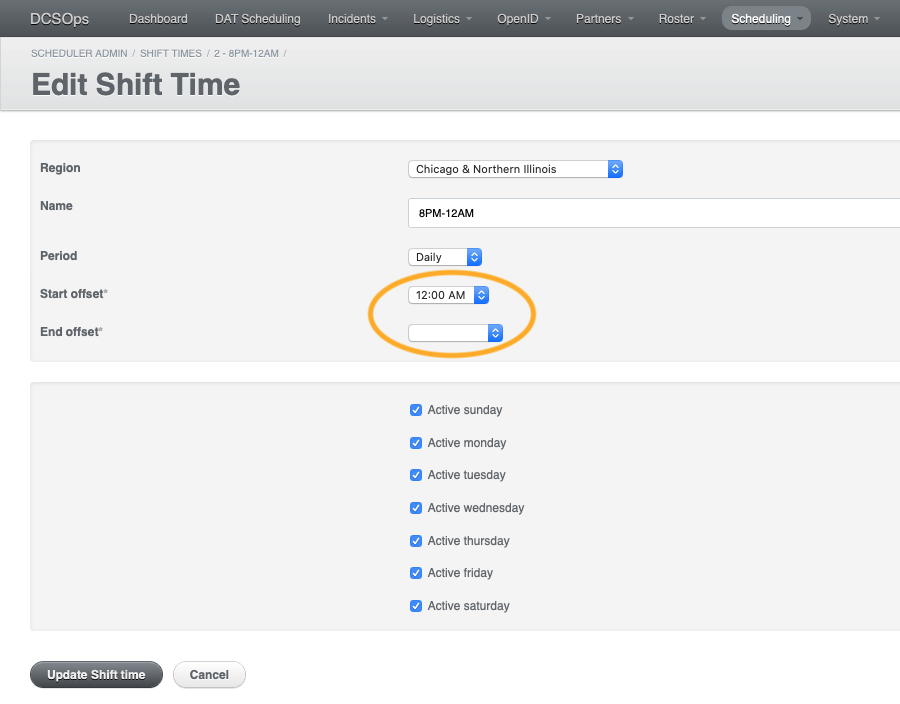Go to the Dashboard page

158,18
